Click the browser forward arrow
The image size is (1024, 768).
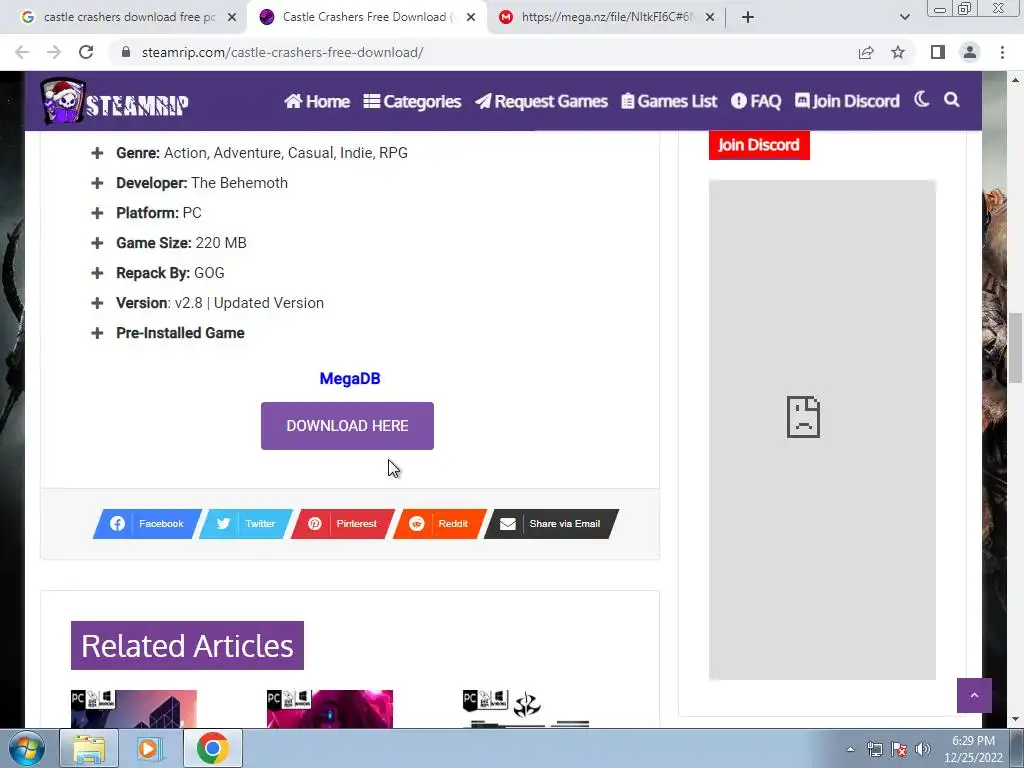(x=54, y=52)
